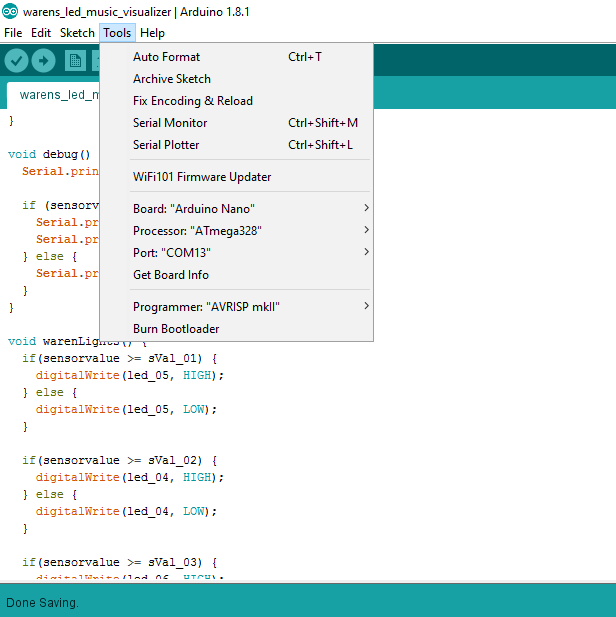
Task: Click 'Done Saving.' status message
Action: 43,603
